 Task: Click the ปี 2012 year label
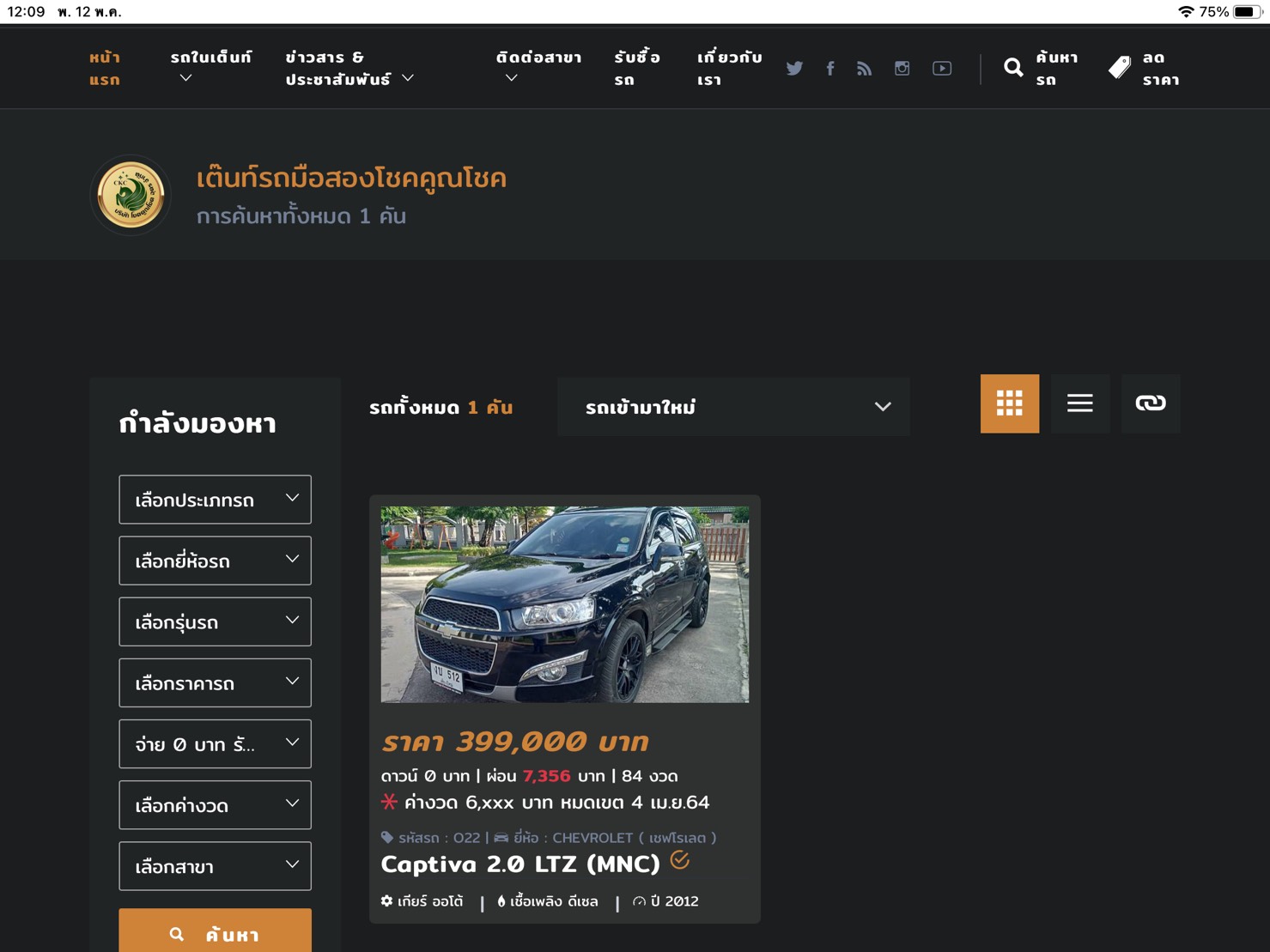pos(675,901)
